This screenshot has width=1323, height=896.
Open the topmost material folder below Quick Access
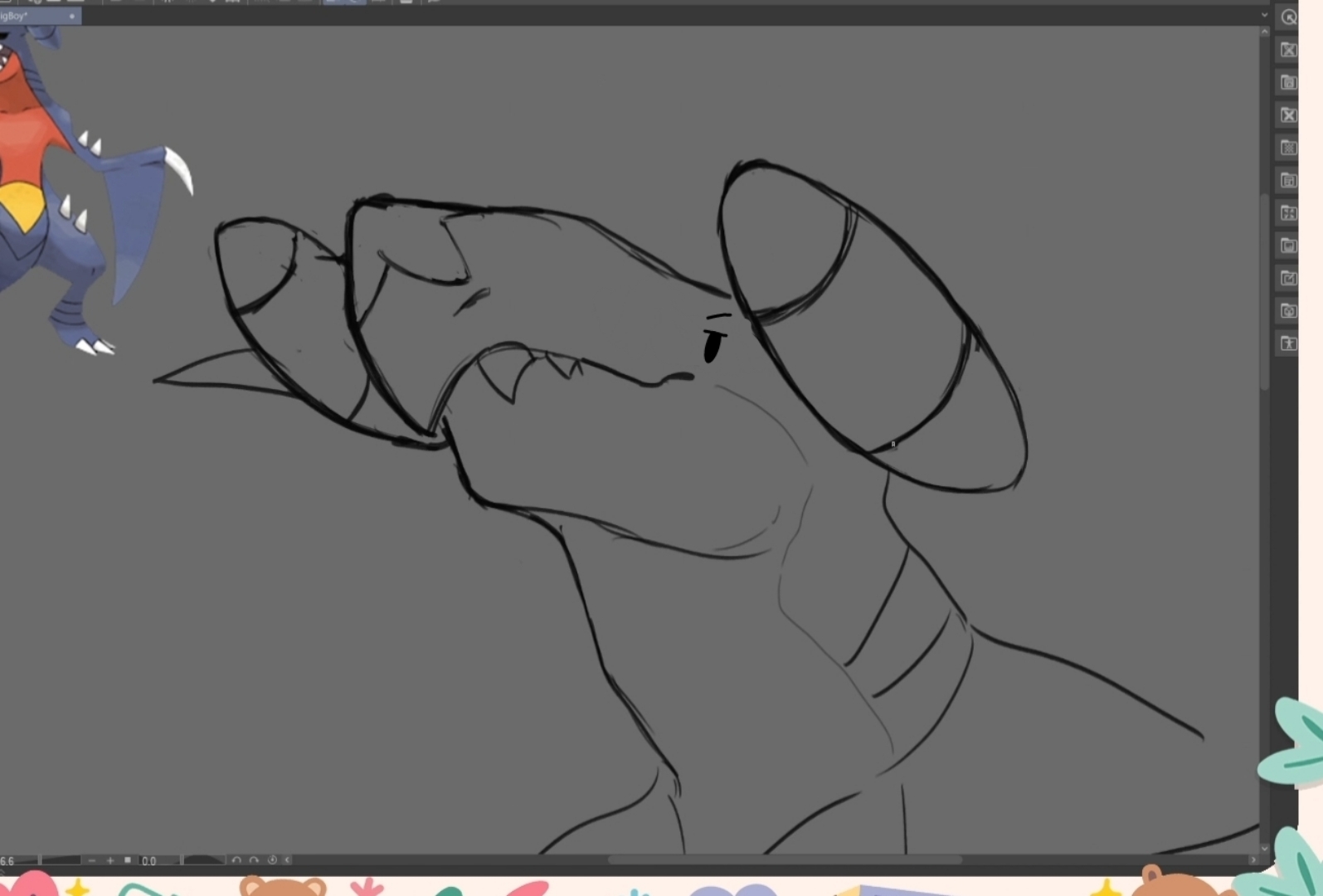click(1288, 50)
